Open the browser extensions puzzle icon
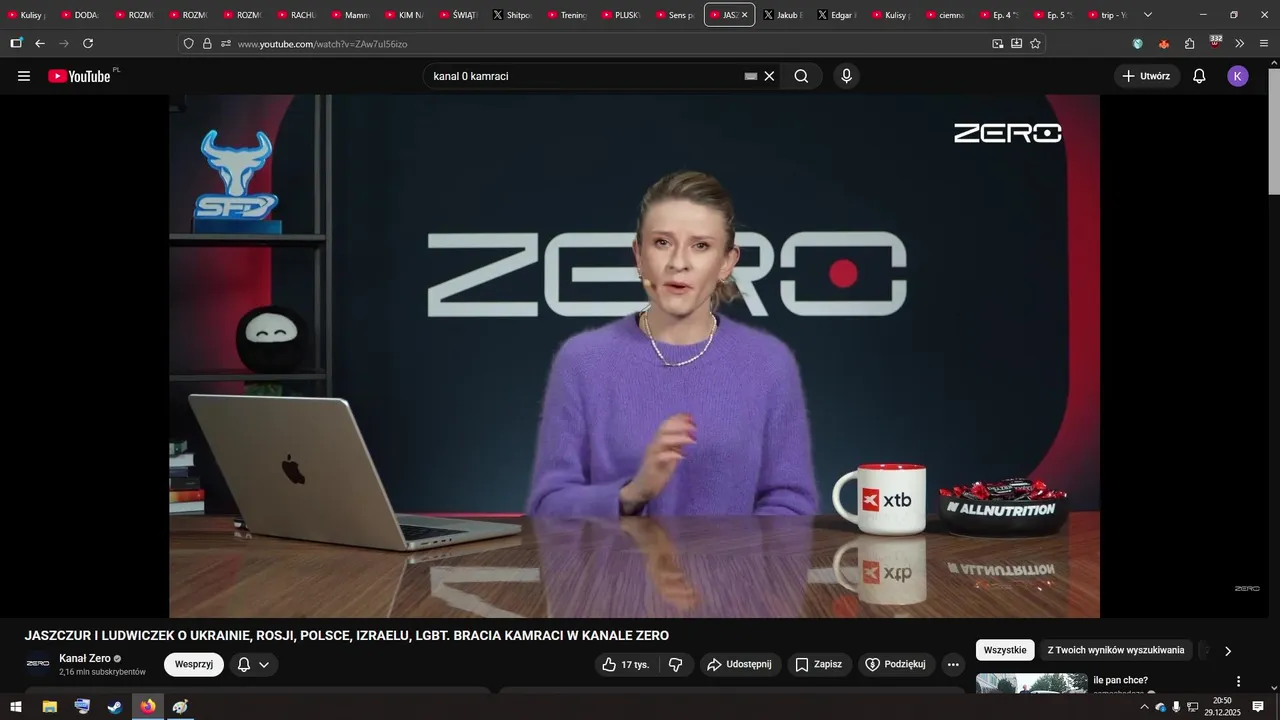The image size is (1280, 720). coord(1190,43)
